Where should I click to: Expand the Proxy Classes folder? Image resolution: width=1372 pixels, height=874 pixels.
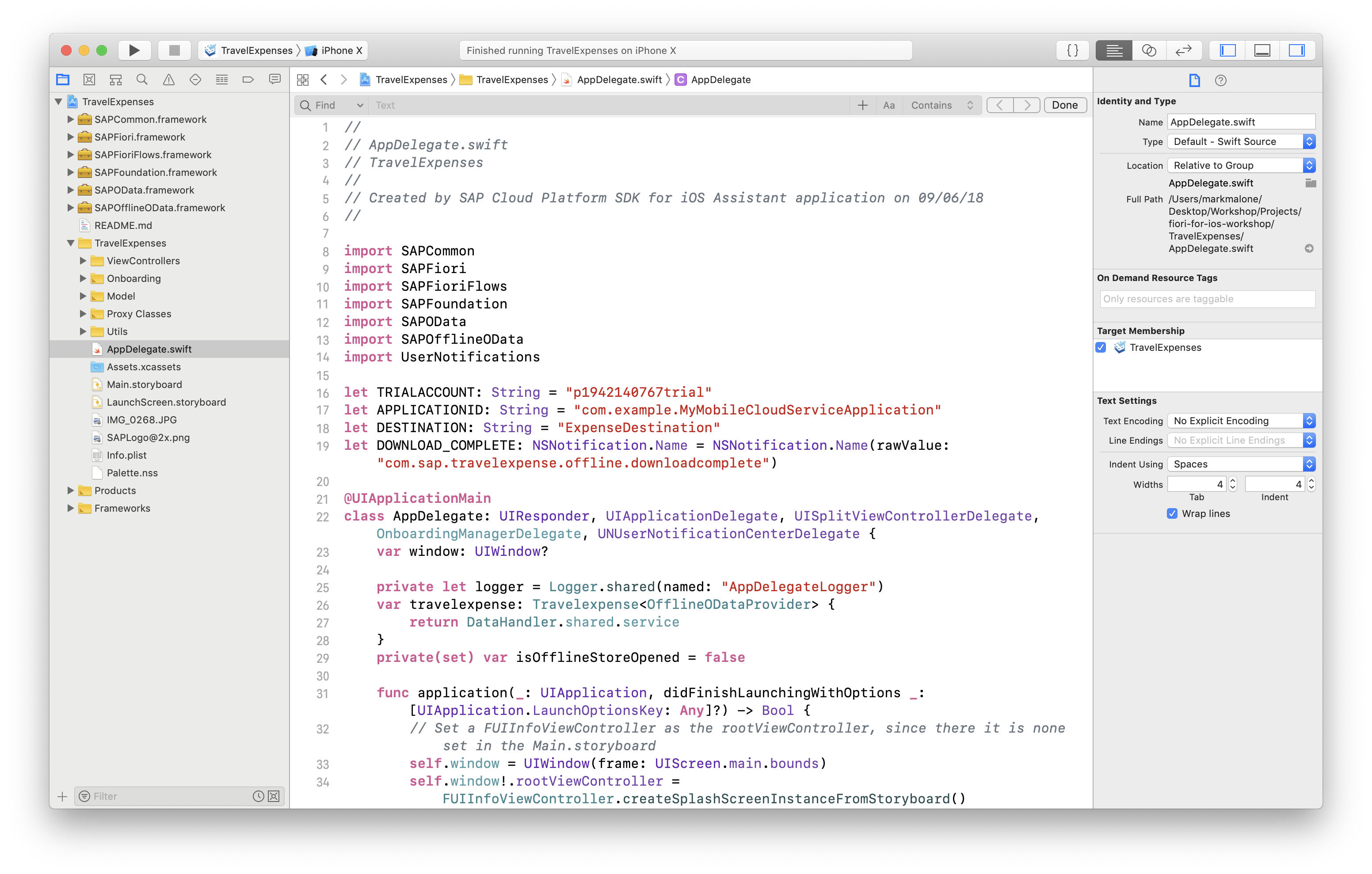(83, 313)
